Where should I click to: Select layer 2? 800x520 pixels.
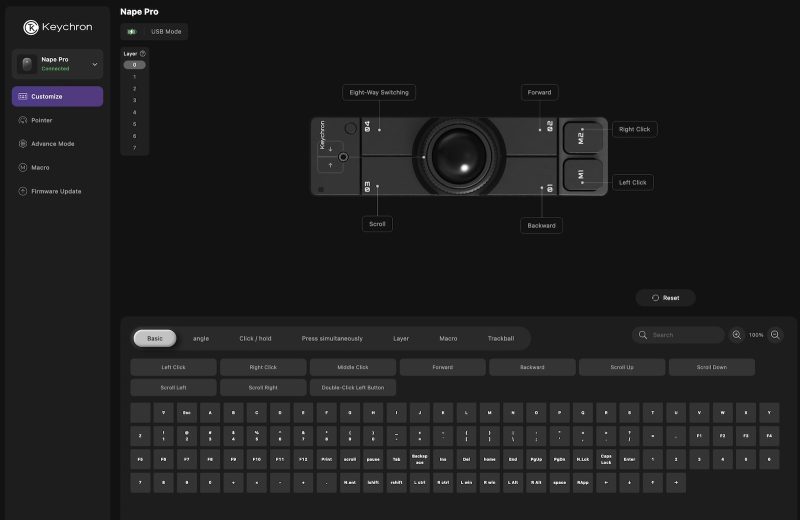coord(135,89)
